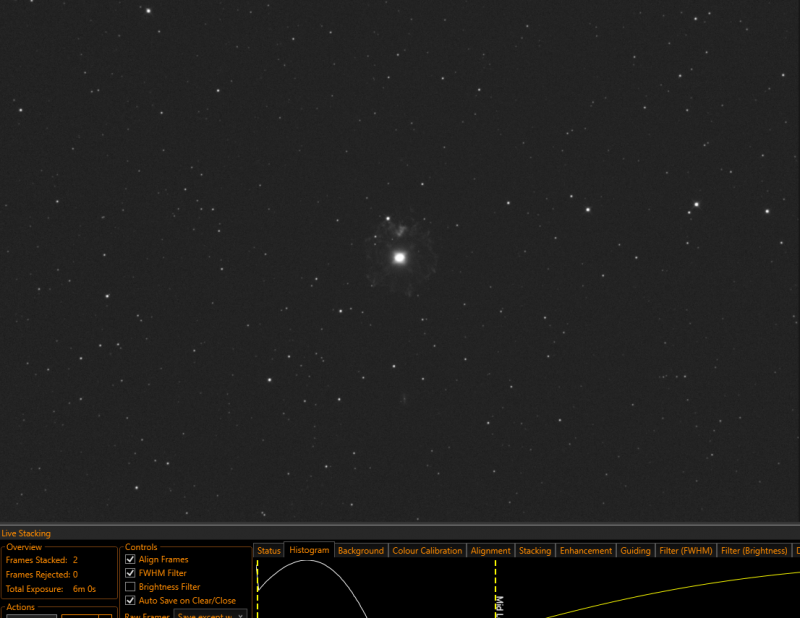
Task: Open the Filter (FWHM) tab
Action: click(686, 551)
